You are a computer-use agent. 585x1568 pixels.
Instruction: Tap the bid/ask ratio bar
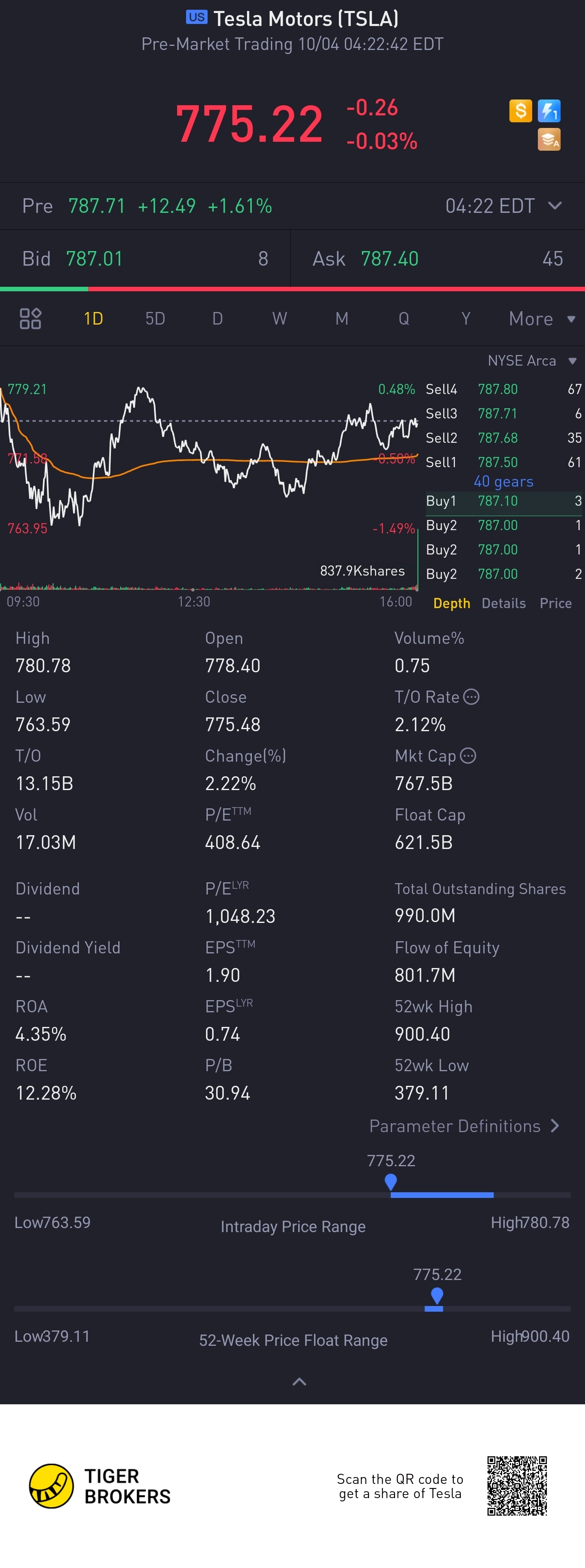(292, 289)
